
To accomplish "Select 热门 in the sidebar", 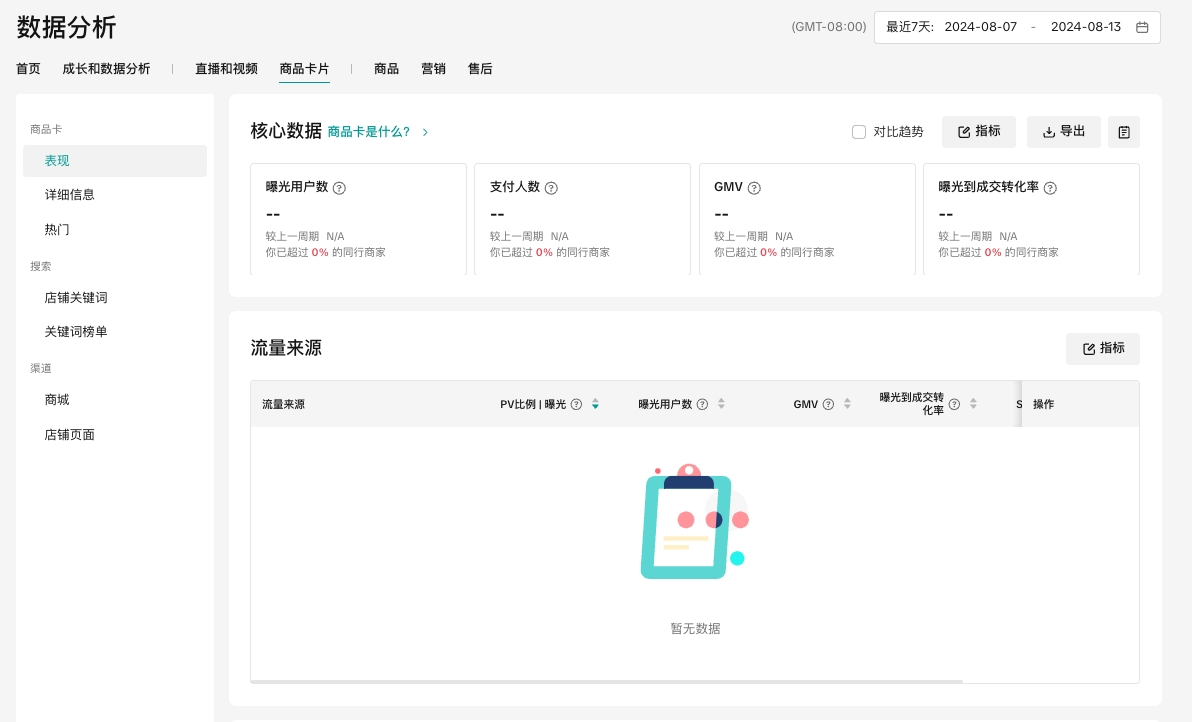I will 57,229.
